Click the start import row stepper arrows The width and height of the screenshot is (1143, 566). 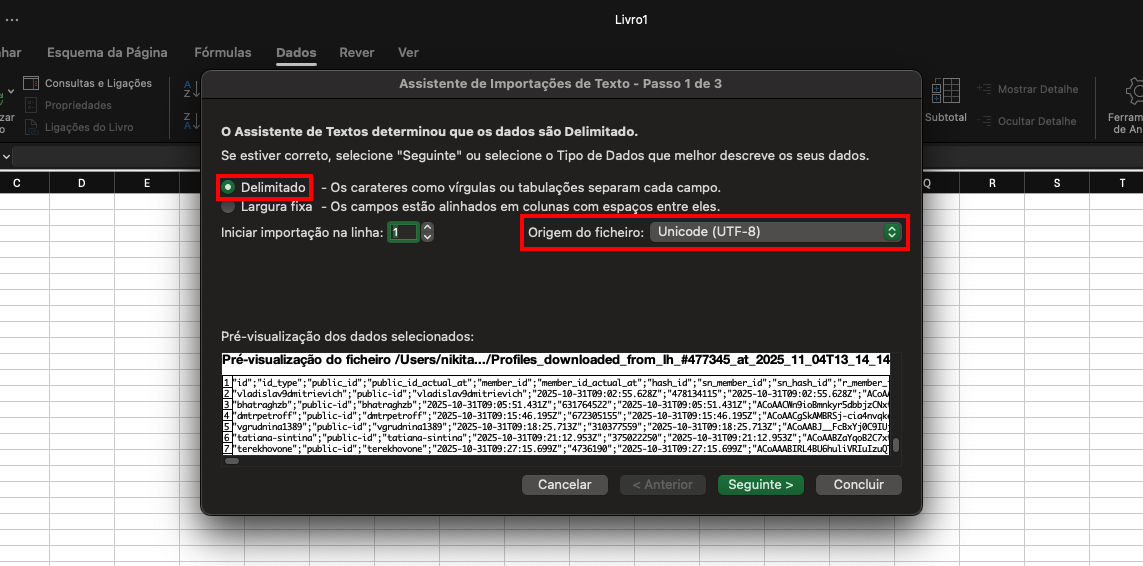tap(428, 232)
